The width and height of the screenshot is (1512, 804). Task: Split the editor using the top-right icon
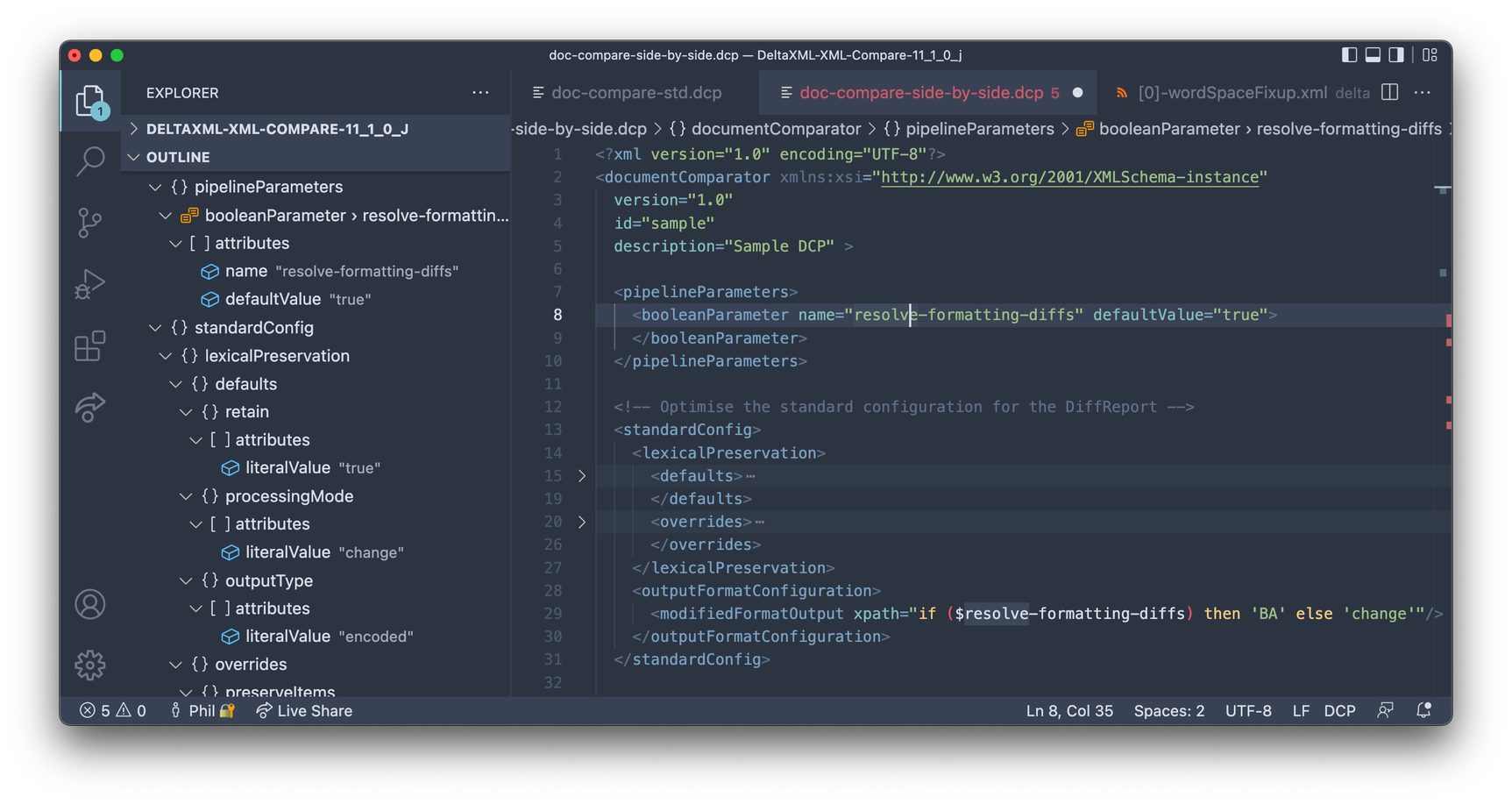(x=1388, y=92)
